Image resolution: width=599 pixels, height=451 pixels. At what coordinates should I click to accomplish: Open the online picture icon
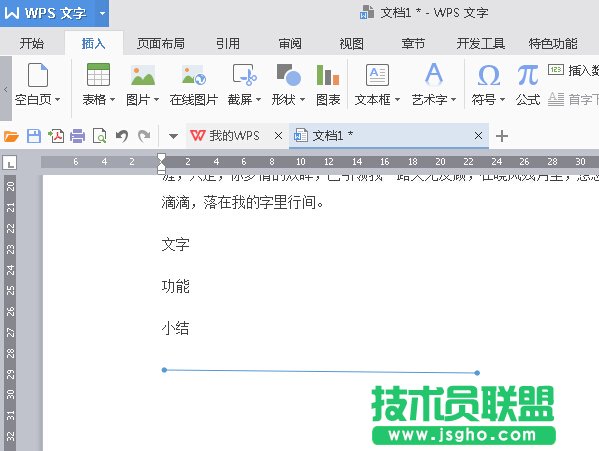194,75
